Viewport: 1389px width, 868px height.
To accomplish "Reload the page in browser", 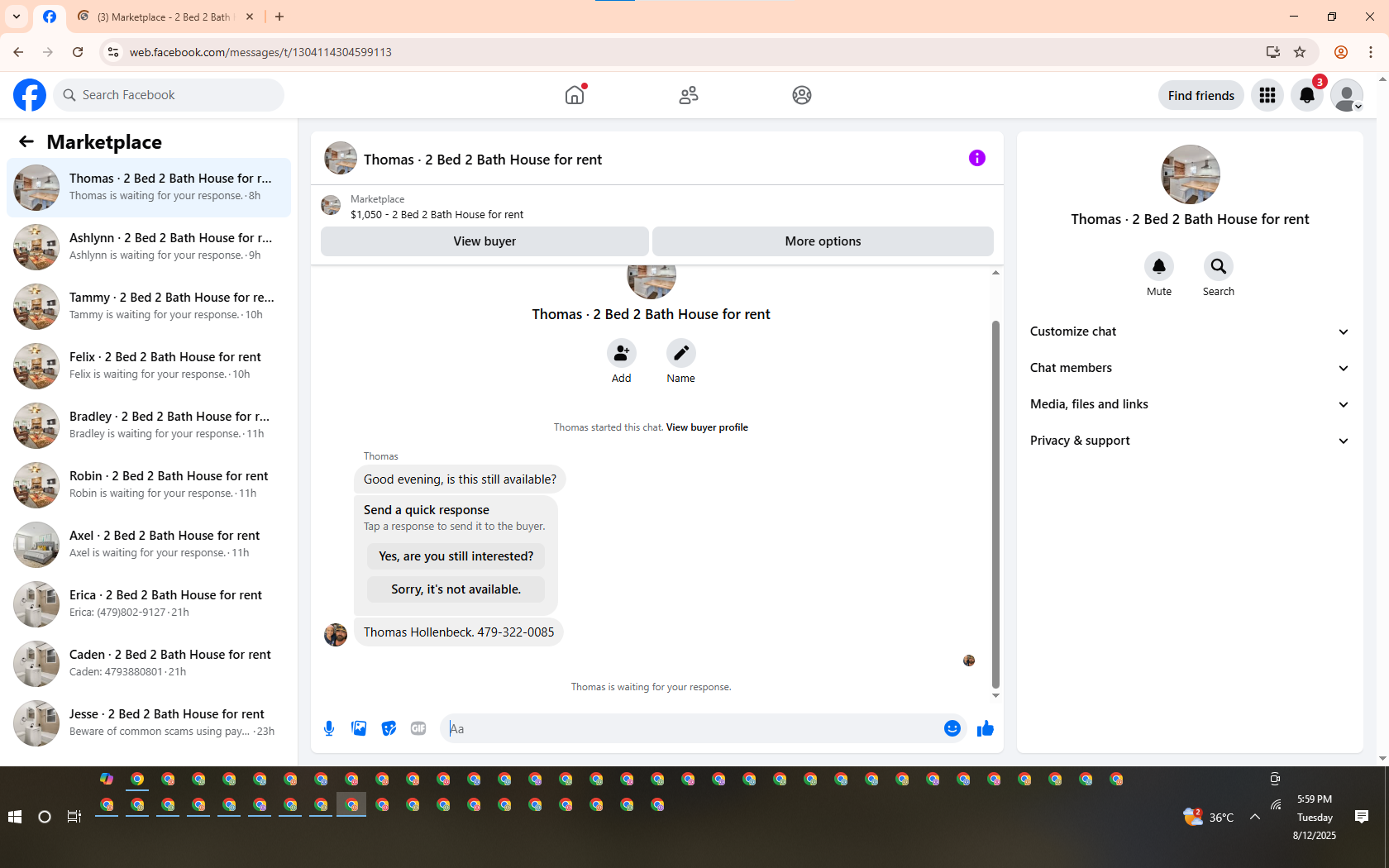I will [x=78, y=52].
